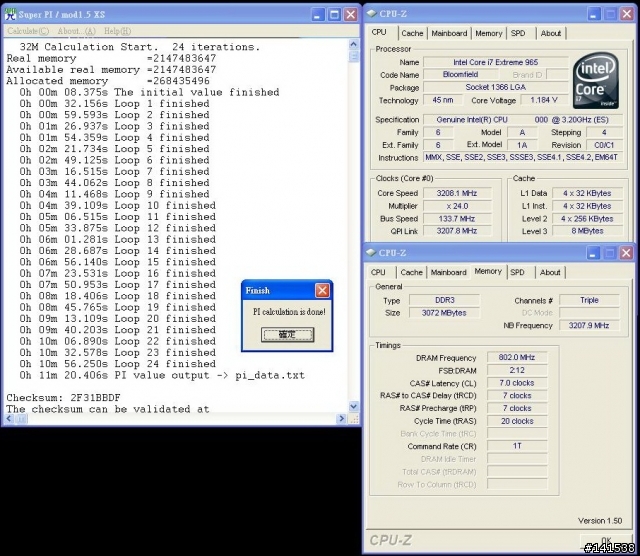The image size is (640, 556).
Task: Switch to Mainboard tab in lower CPU-Z
Action: coord(448,272)
